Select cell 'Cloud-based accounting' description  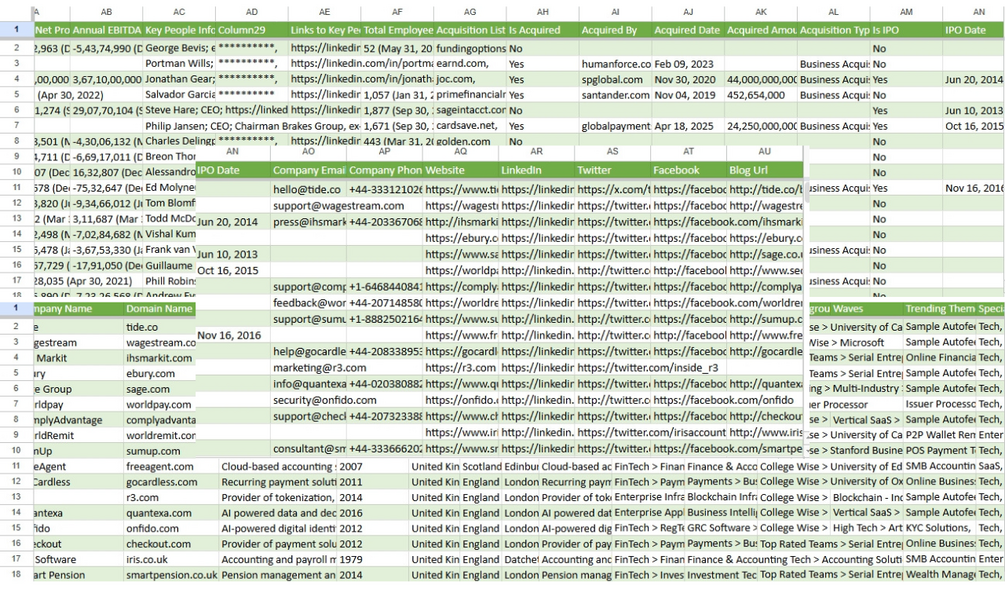click(x=278, y=467)
